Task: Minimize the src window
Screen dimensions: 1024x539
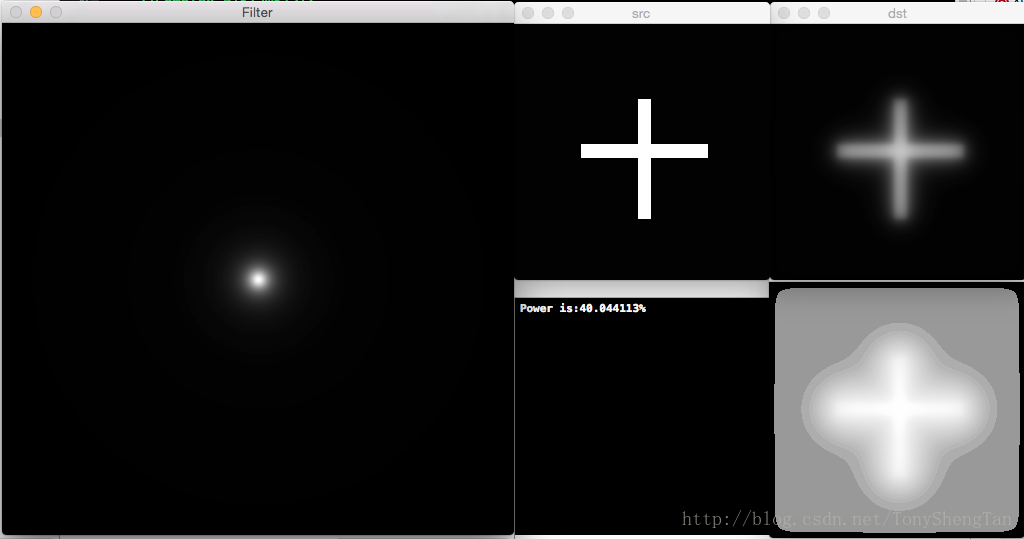Action: click(548, 13)
